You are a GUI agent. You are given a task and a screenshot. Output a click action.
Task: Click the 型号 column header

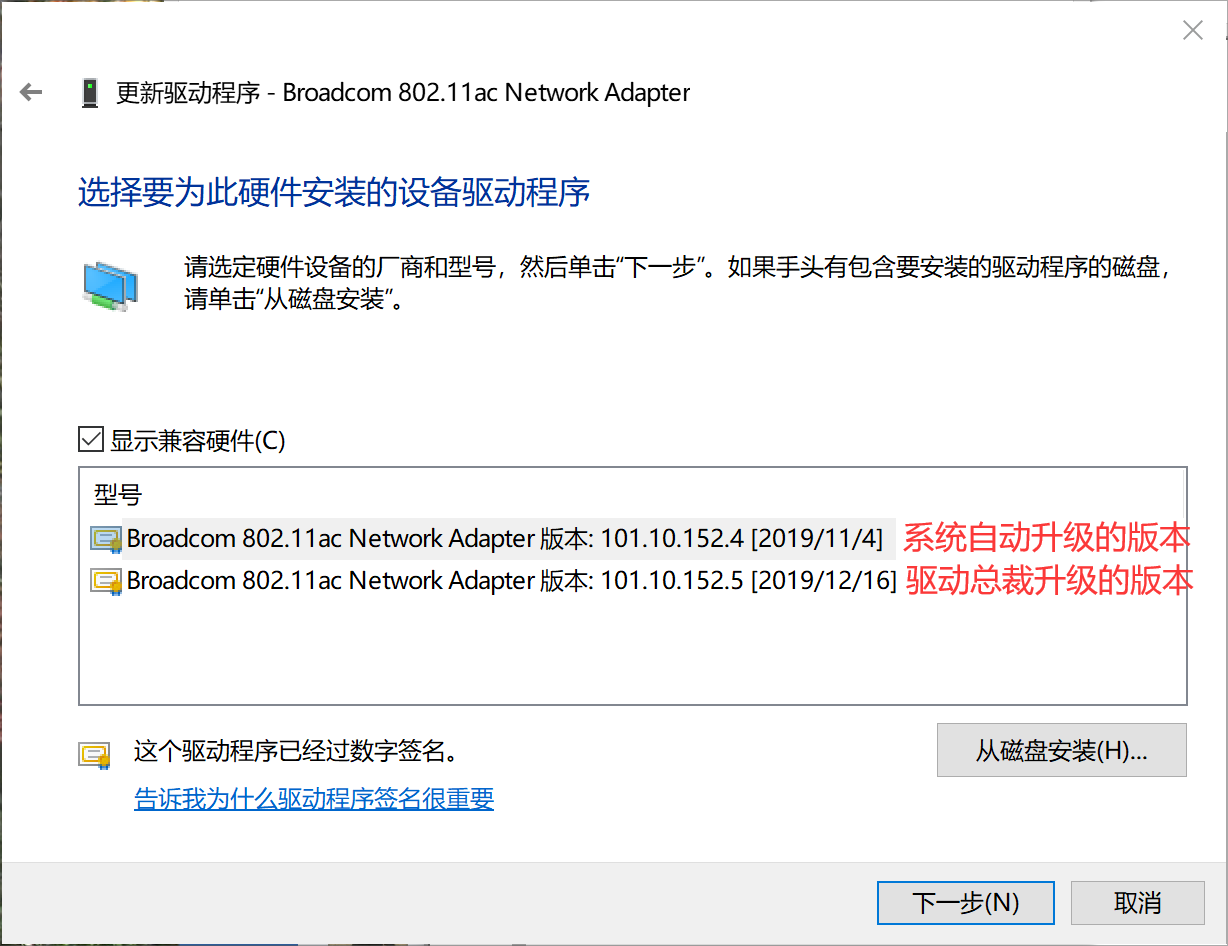tap(118, 494)
